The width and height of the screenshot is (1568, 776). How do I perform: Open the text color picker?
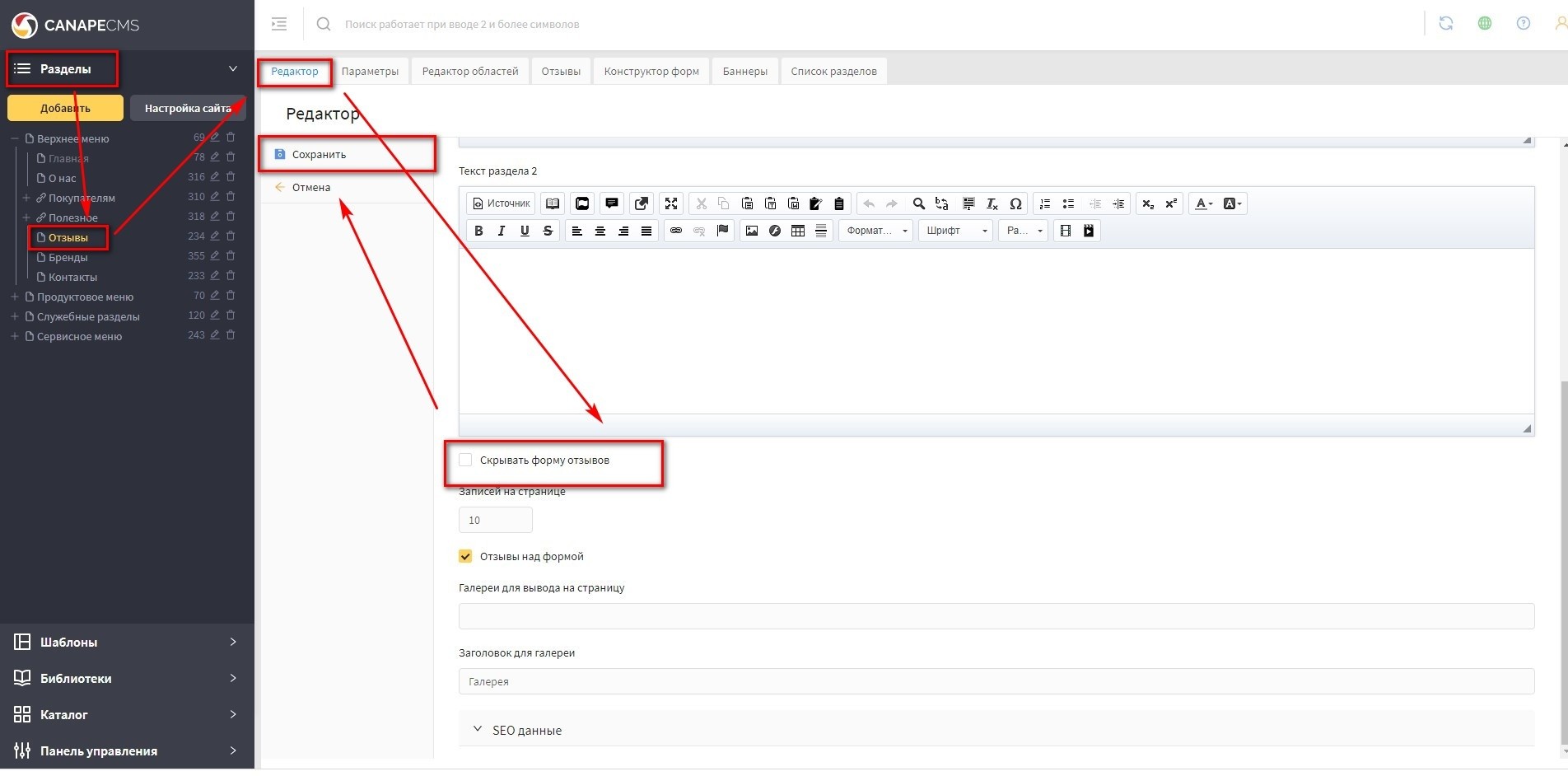[1203, 204]
